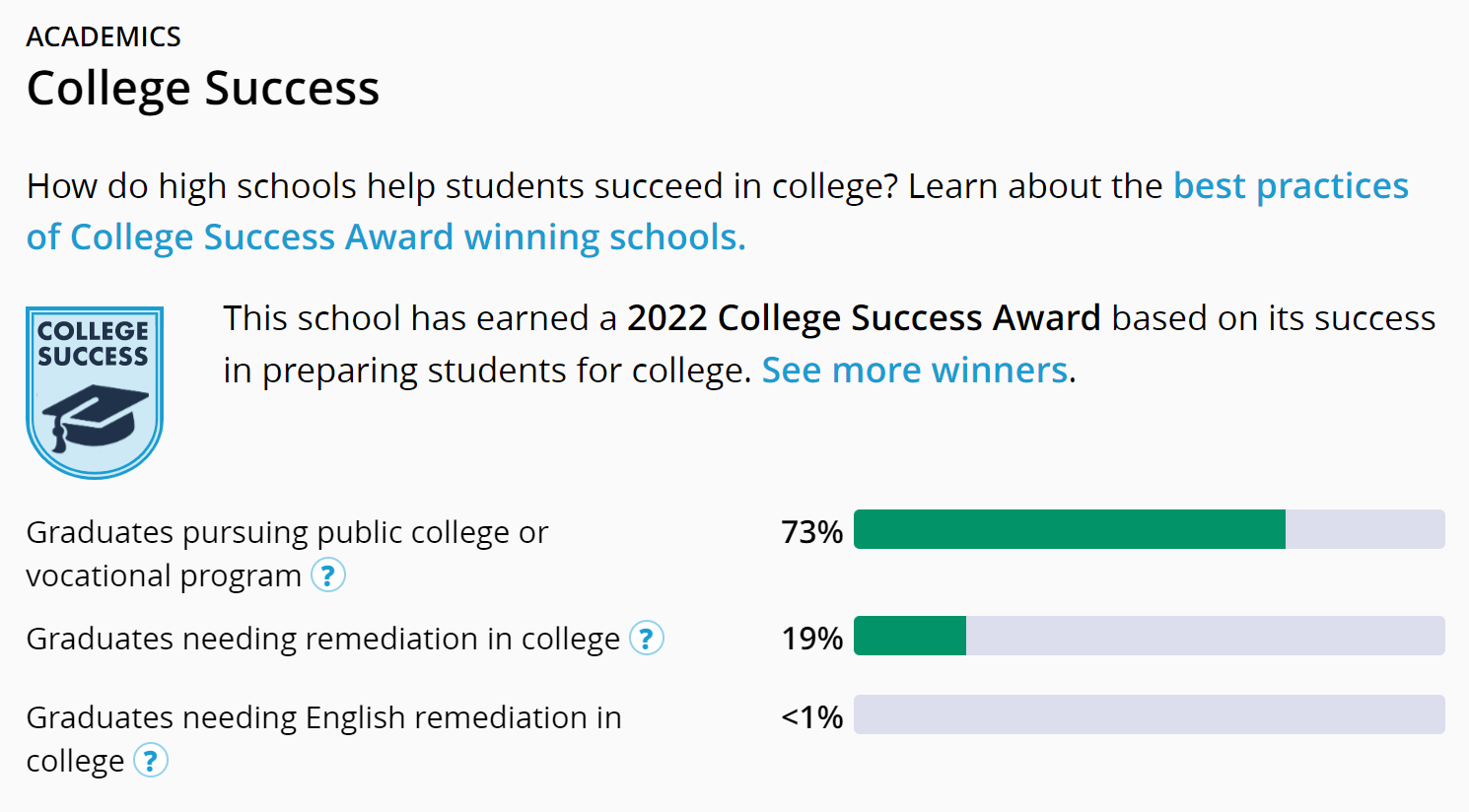Open help for public college or vocational program
Screen dimensions: 1469x812
pos(328,575)
